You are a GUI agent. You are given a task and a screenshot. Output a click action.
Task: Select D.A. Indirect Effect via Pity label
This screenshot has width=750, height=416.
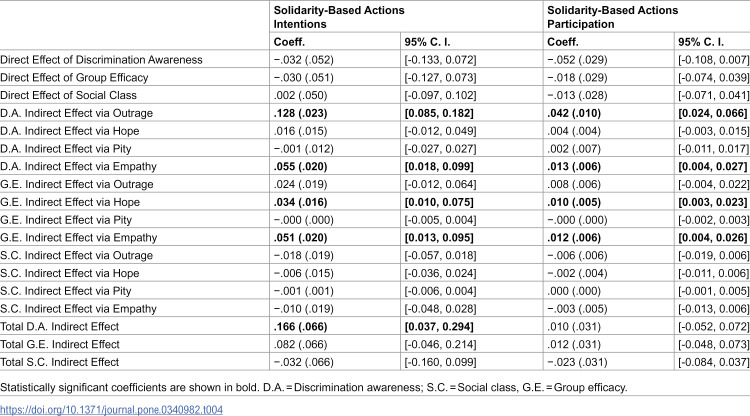[66, 149]
